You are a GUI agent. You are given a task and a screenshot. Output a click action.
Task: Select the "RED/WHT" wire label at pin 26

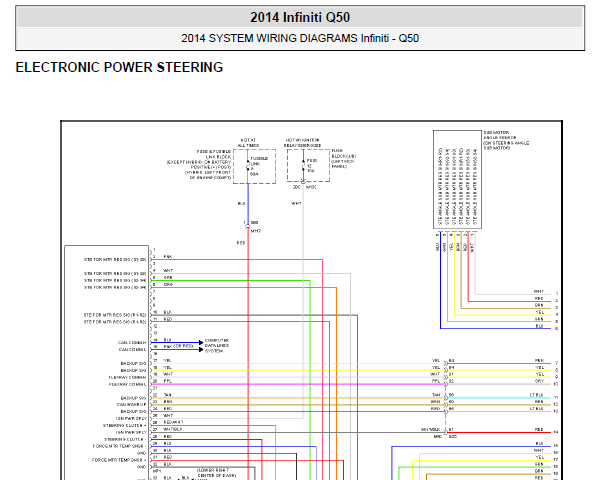173,422
